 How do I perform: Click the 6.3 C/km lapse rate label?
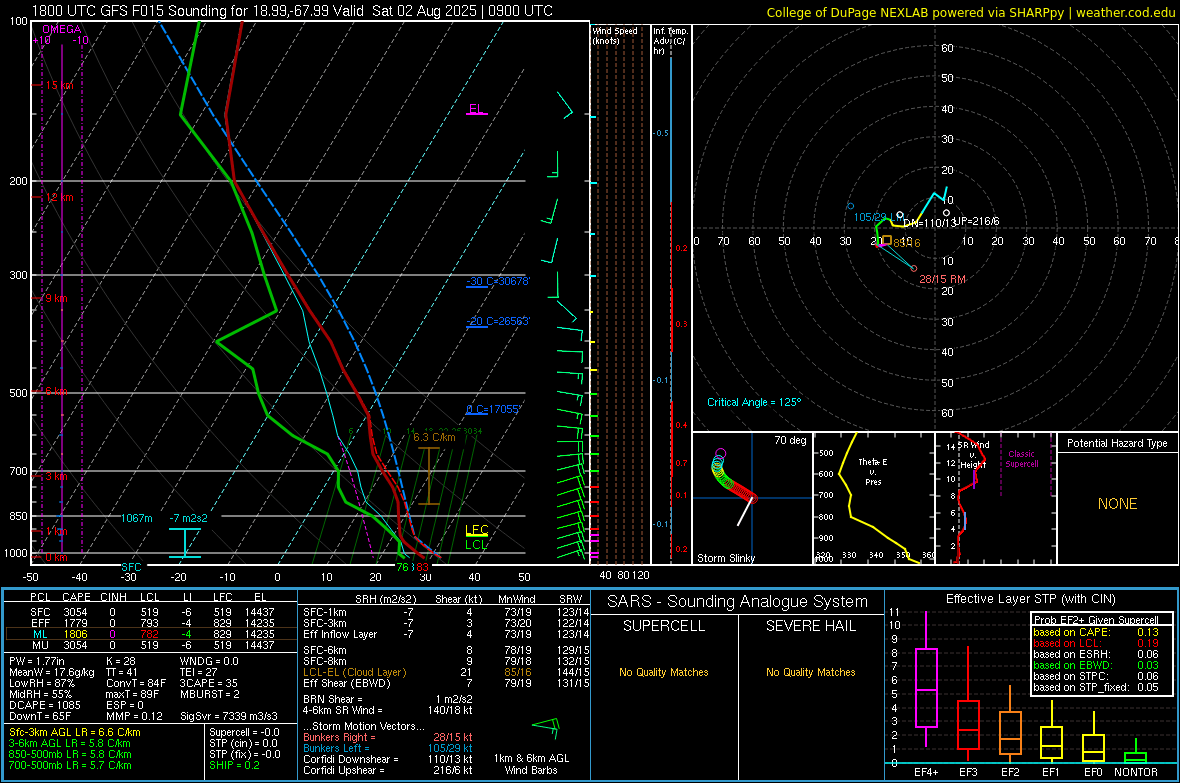(x=434, y=437)
